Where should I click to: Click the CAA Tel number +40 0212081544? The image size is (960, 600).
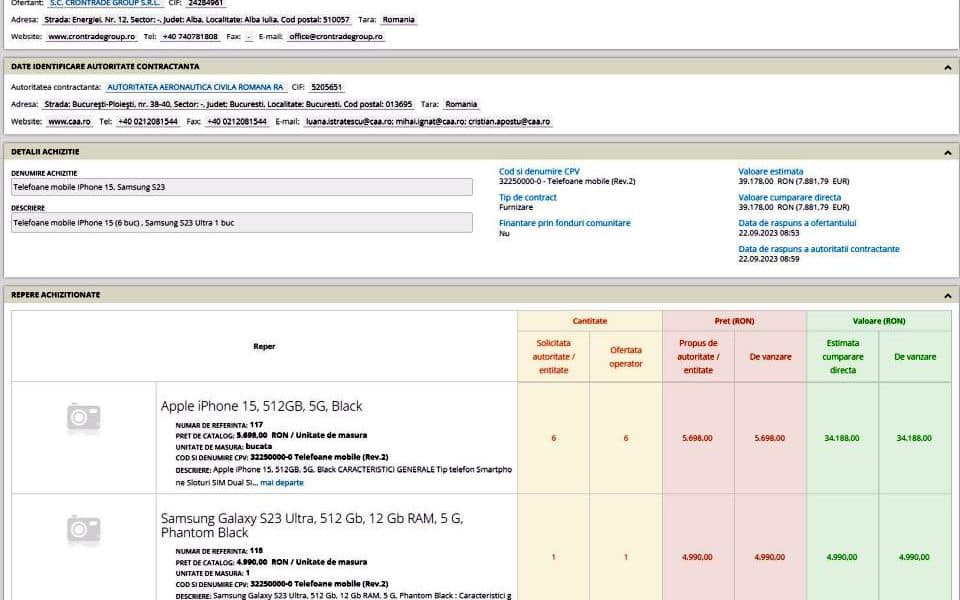pos(148,122)
